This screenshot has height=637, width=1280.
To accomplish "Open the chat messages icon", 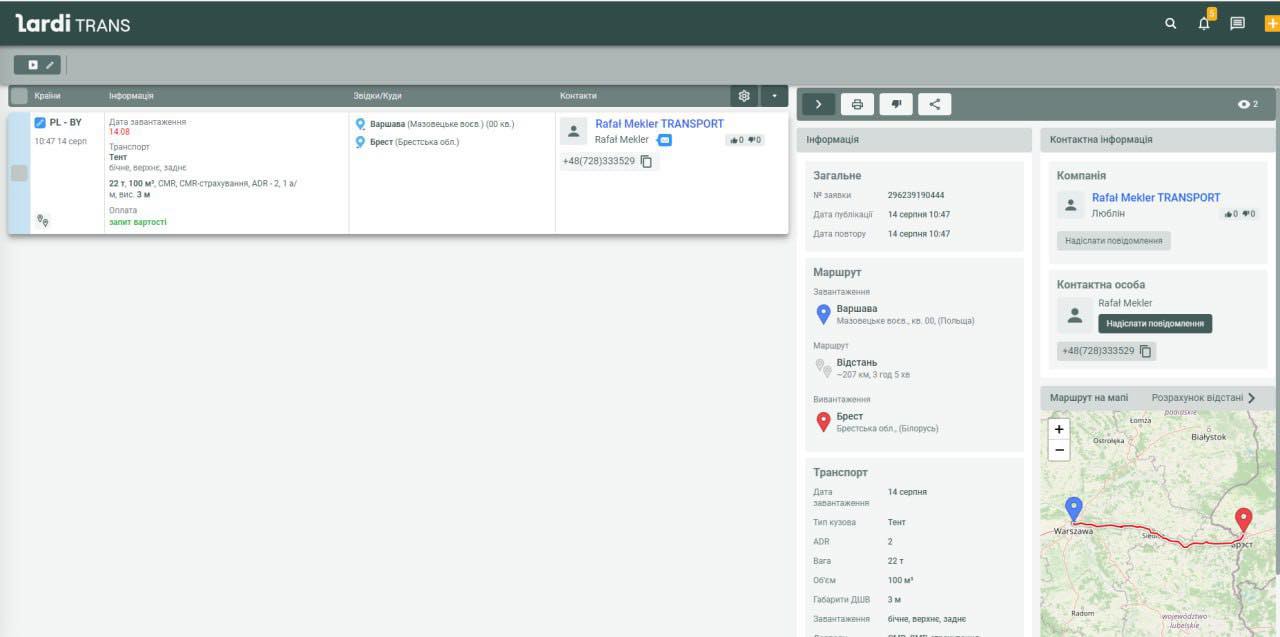I will (x=1237, y=24).
